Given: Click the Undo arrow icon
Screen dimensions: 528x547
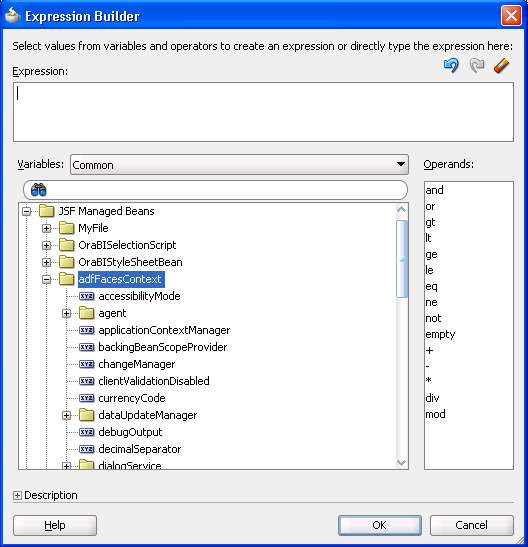Looking at the screenshot, I should (451, 65).
